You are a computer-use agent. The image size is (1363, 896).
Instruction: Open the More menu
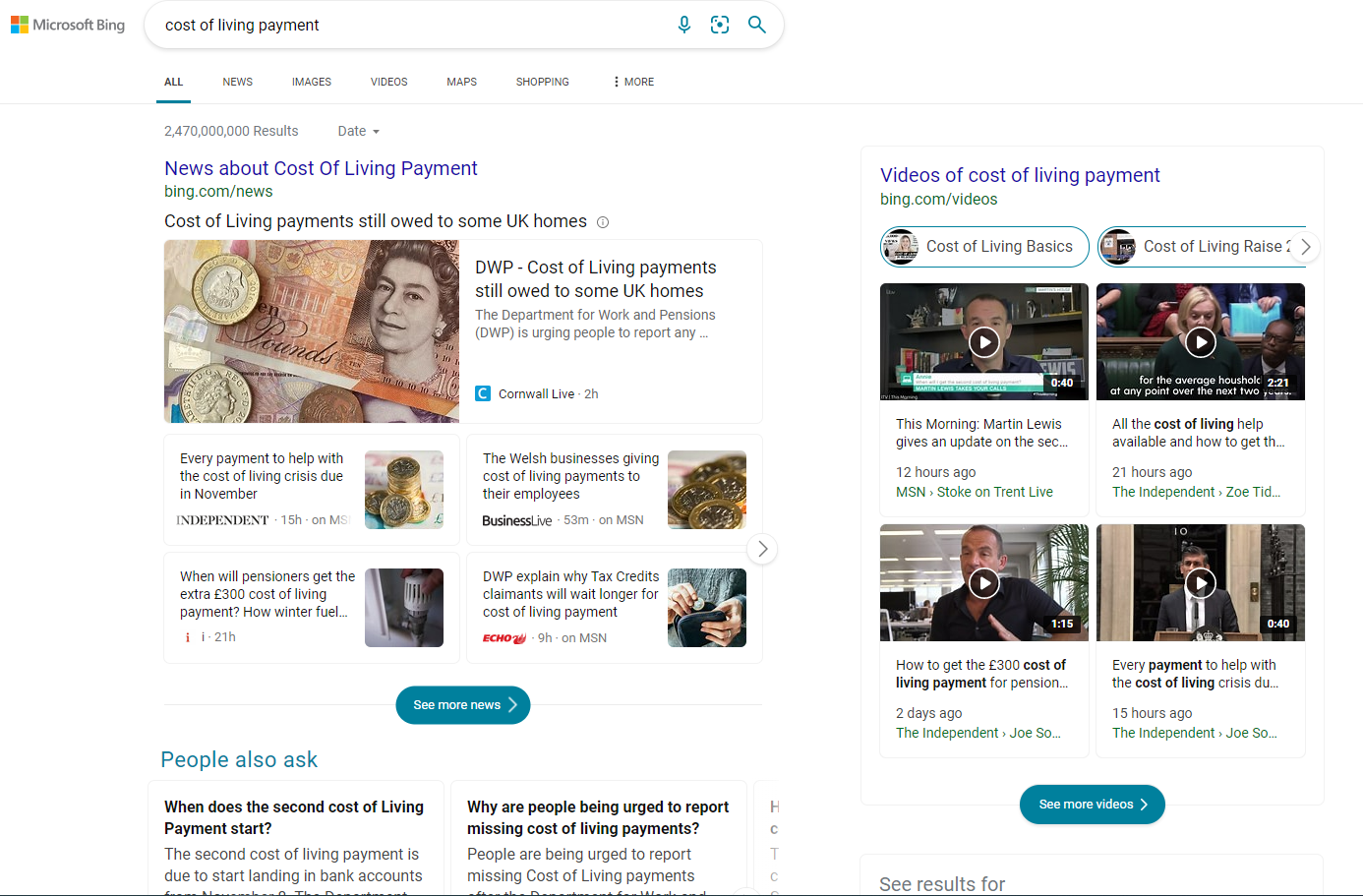633,82
